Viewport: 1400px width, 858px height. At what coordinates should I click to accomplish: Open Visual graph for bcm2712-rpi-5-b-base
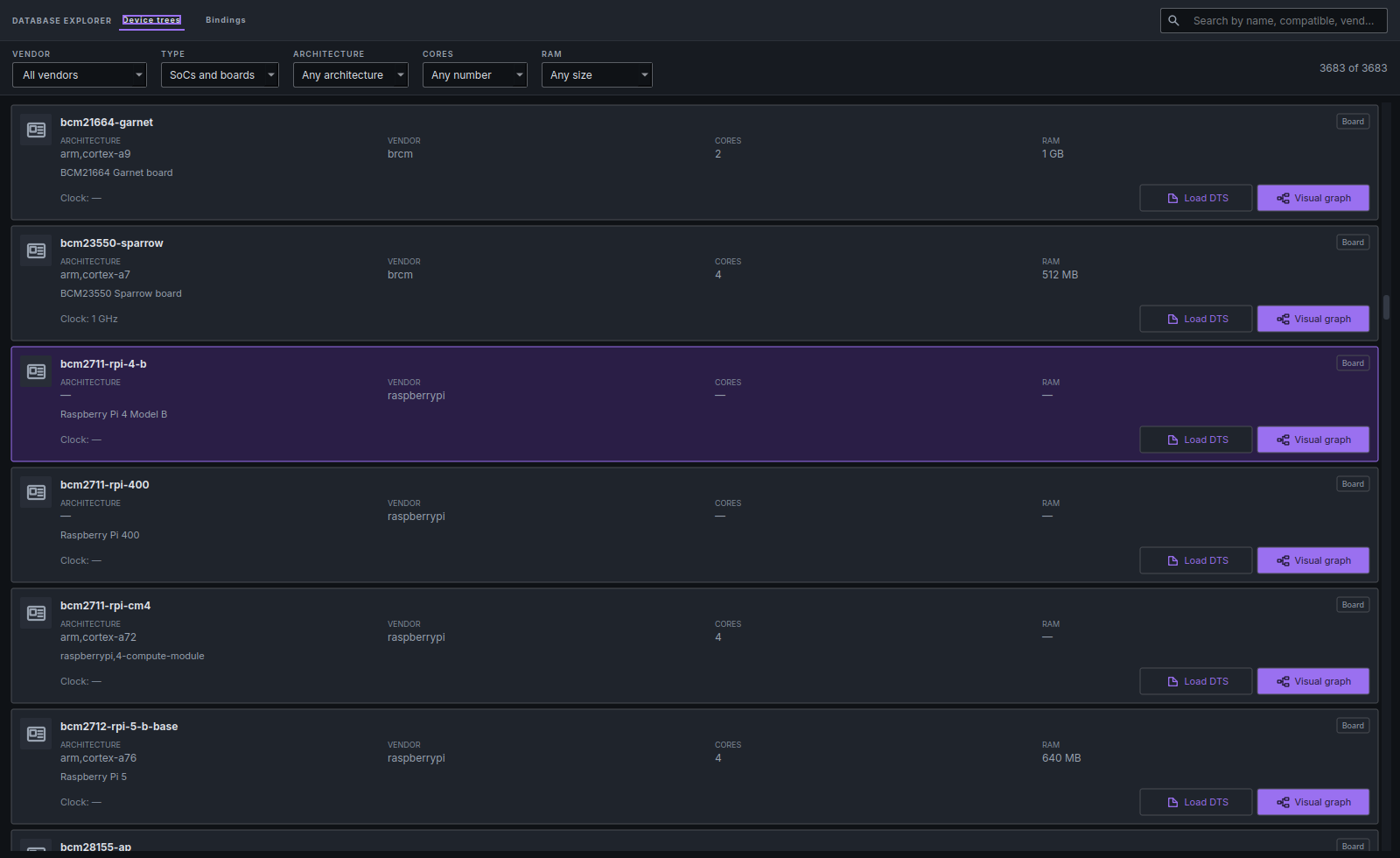click(x=1313, y=802)
